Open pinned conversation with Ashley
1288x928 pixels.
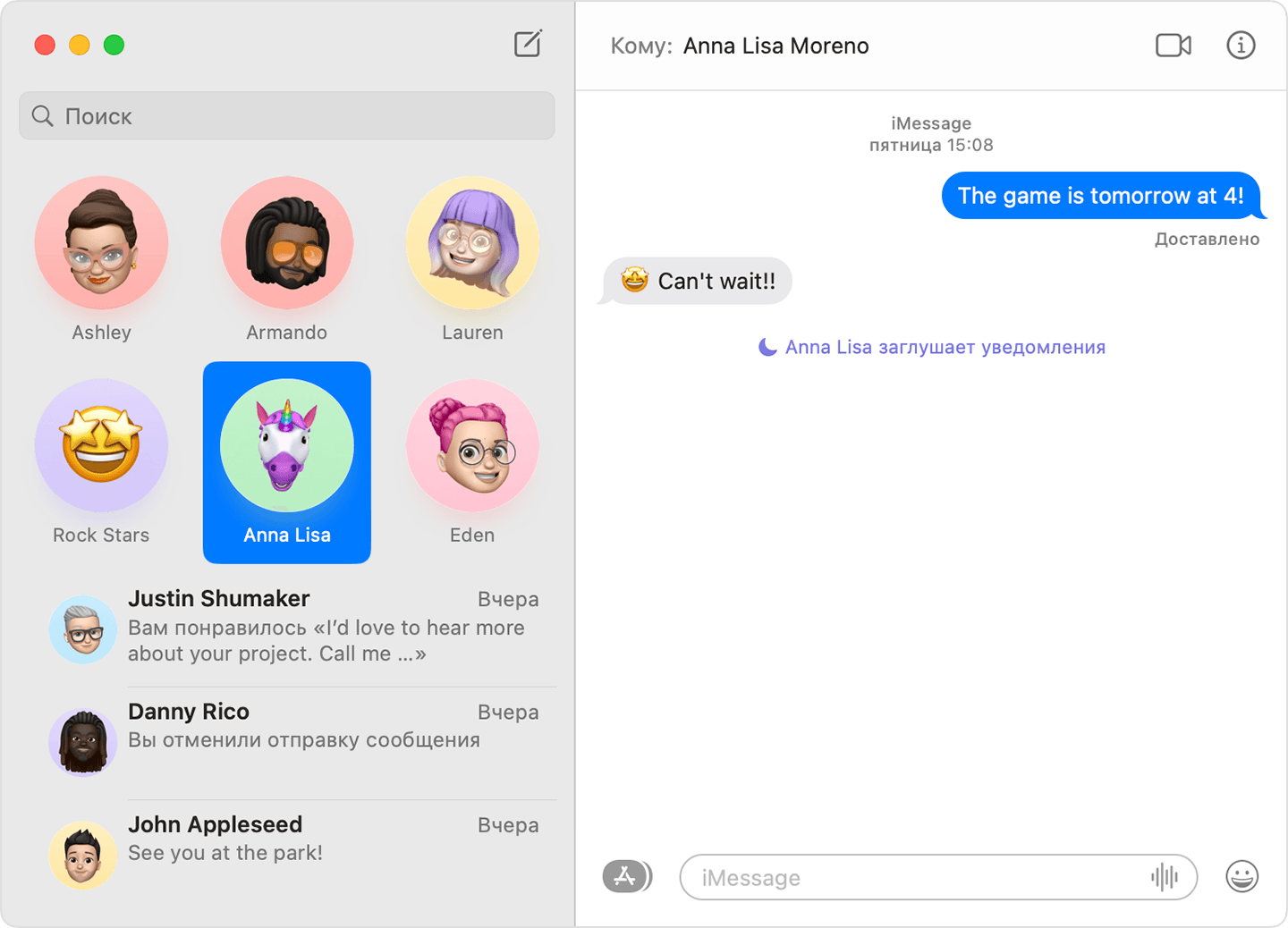[x=101, y=259]
